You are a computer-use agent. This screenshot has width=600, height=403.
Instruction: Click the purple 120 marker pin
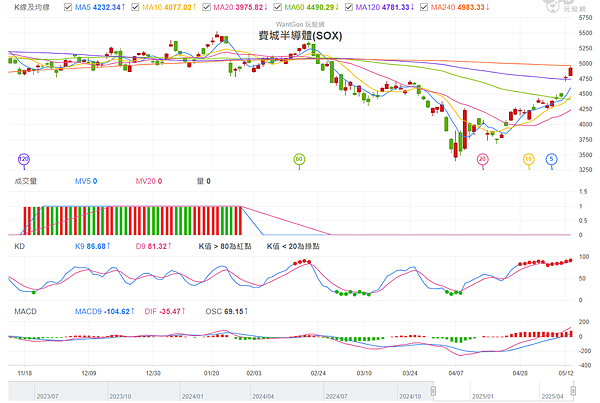(24, 160)
